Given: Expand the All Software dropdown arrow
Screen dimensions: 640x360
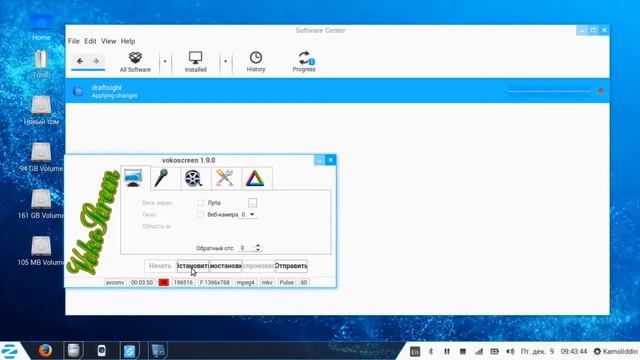Looking at the screenshot, I should point(165,62).
